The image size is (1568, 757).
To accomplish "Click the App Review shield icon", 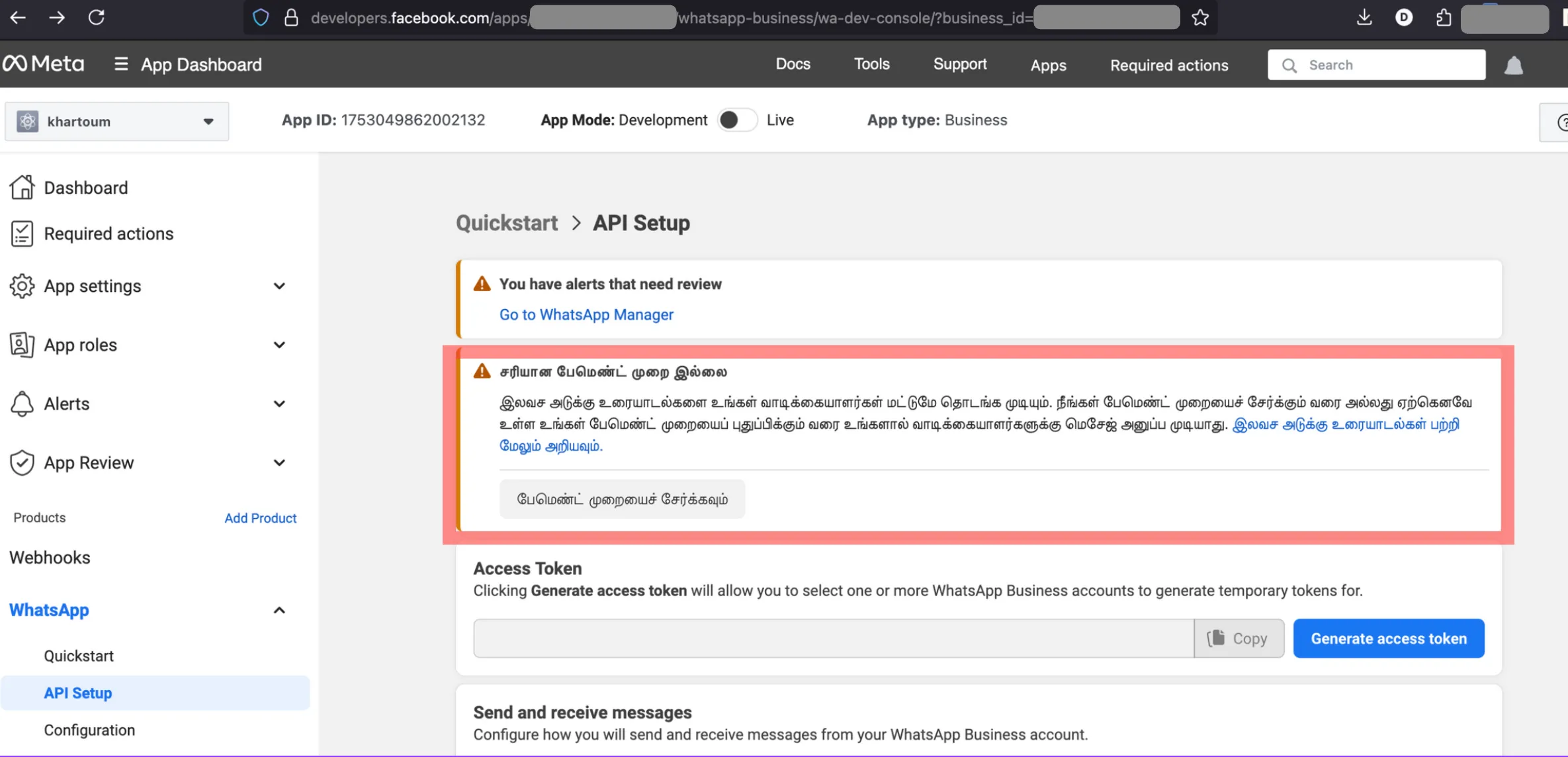I will click(22, 463).
